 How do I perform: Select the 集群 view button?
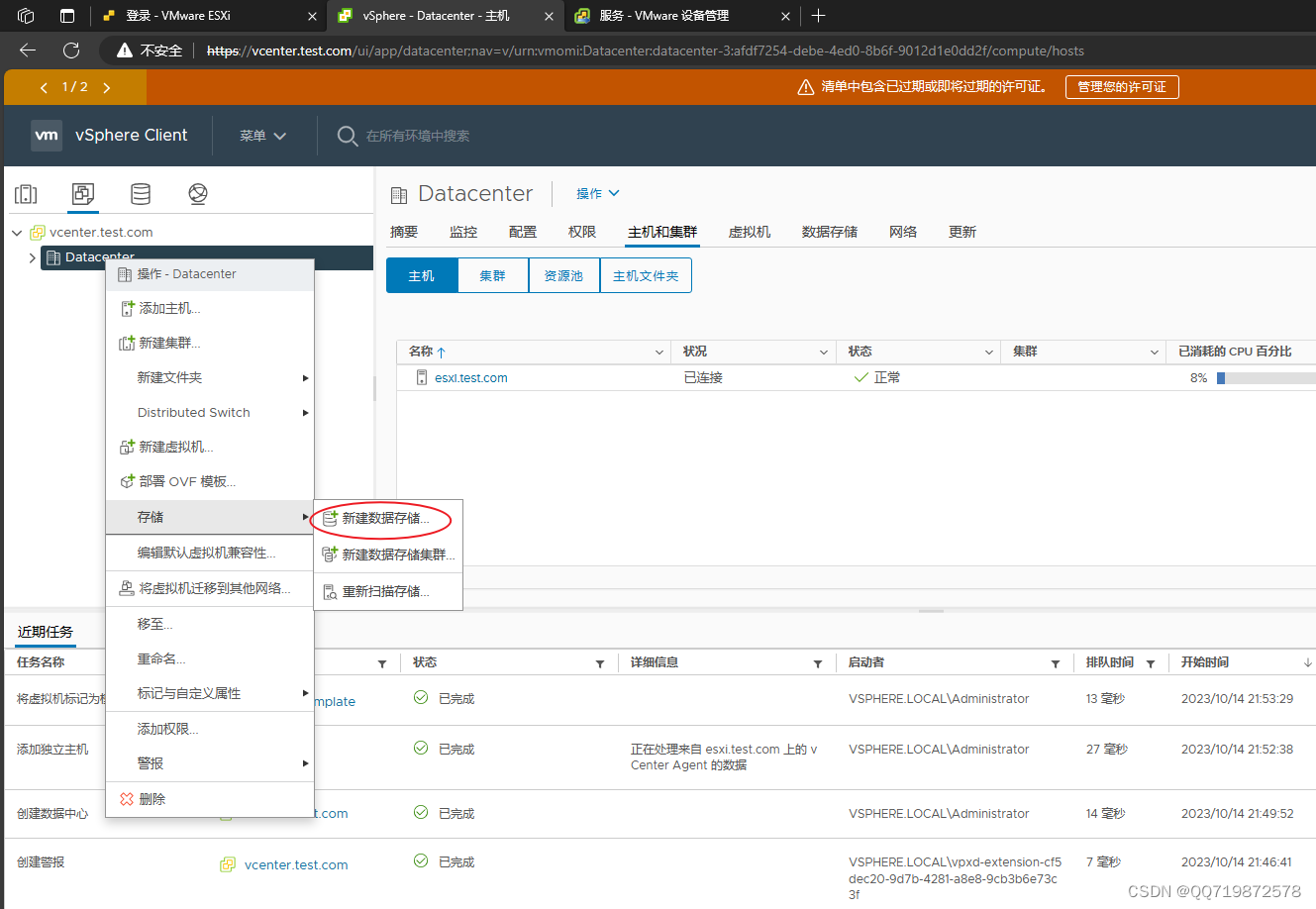pos(493,276)
